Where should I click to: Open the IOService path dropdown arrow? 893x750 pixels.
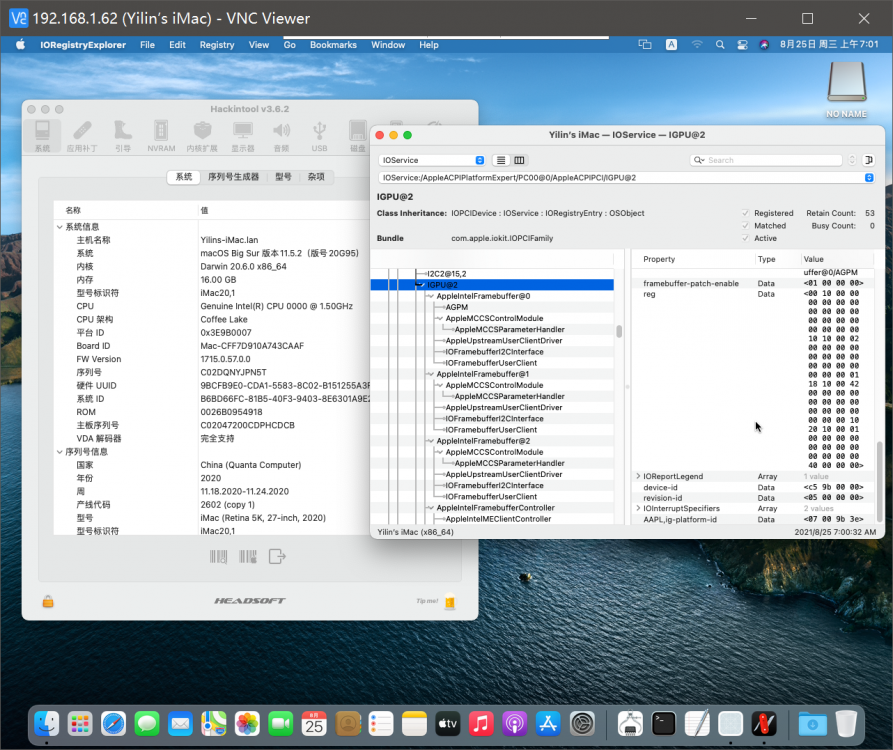point(869,178)
